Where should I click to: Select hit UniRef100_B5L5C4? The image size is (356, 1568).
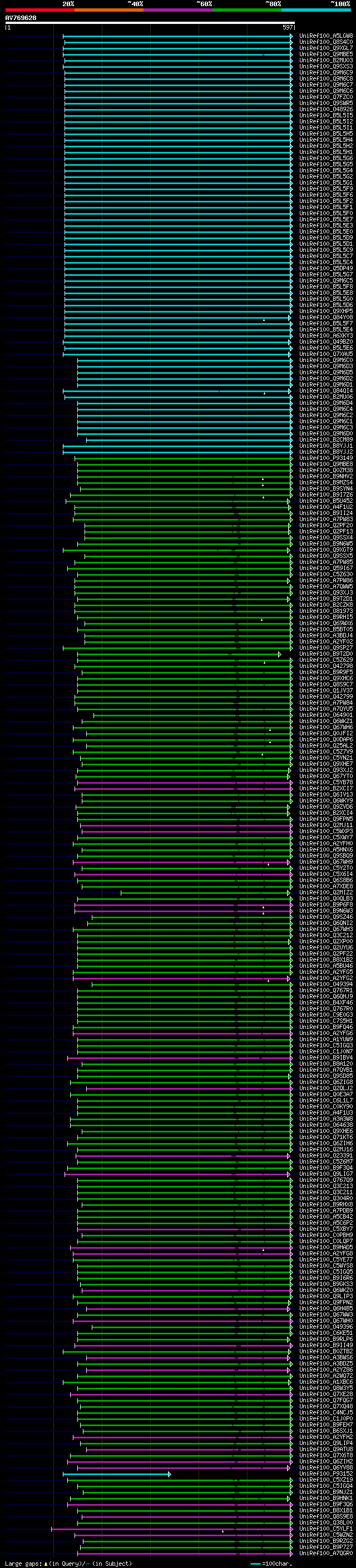(326, 263)
